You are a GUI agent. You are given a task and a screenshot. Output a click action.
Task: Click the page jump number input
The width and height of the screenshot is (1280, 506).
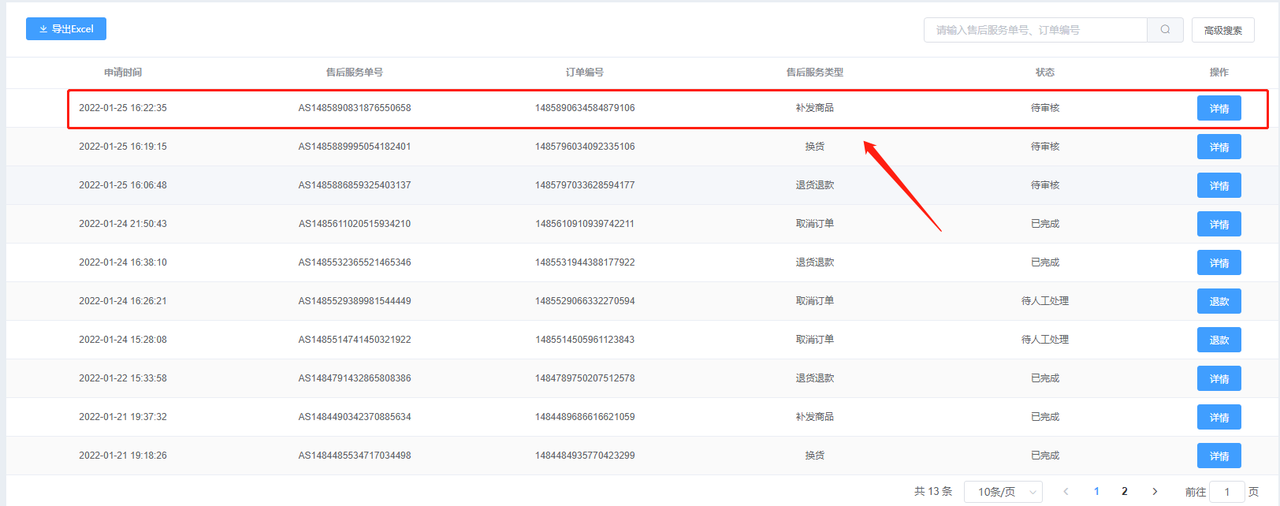1227,492
